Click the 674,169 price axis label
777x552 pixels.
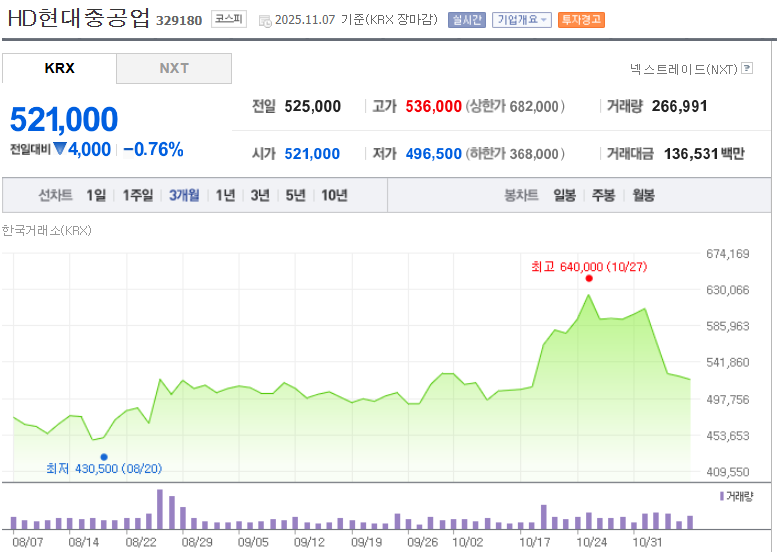727,254
